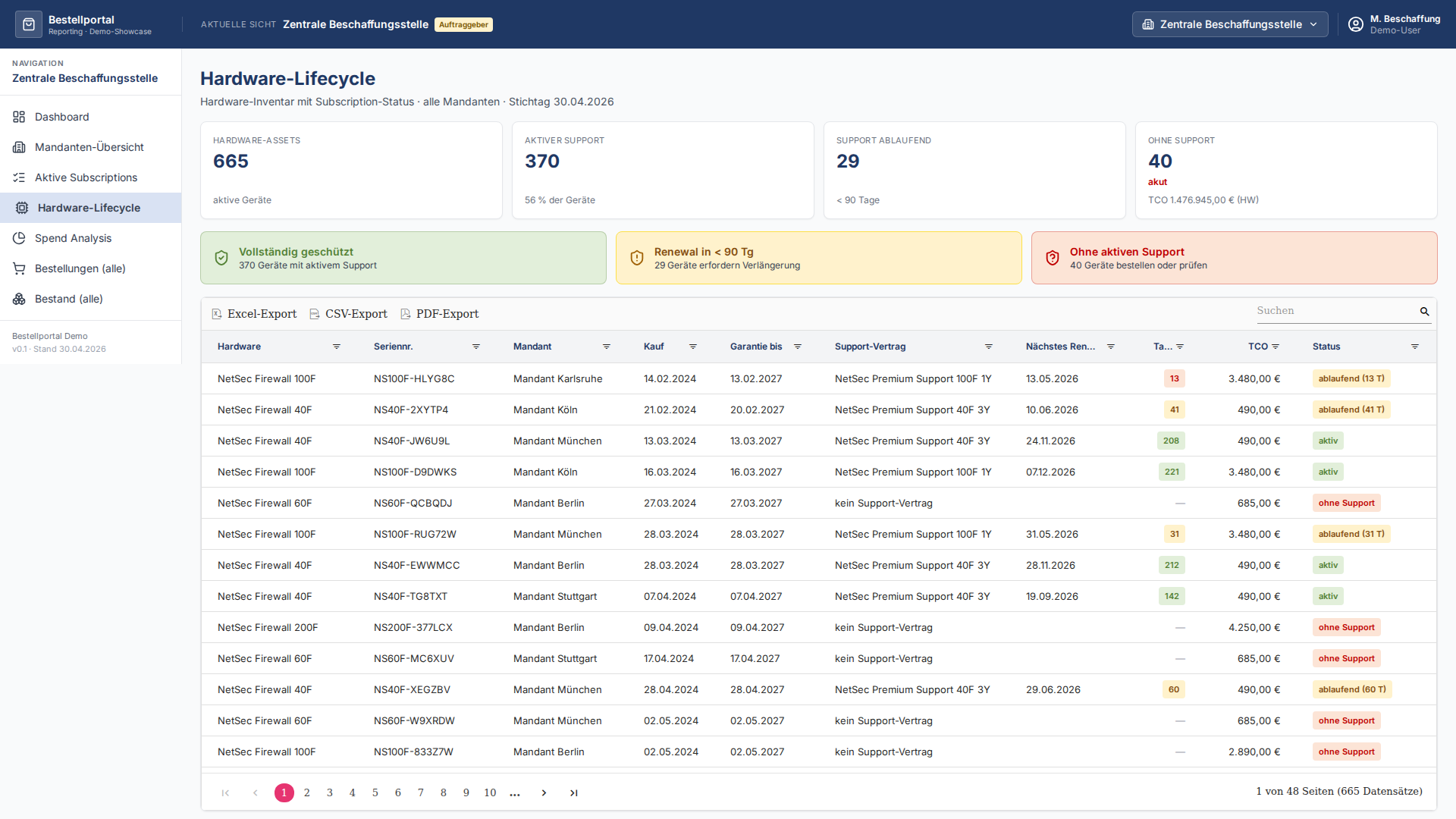Click the search magnifier icon
Viewport: 1456px width, 819px height.
point(1424,312)
